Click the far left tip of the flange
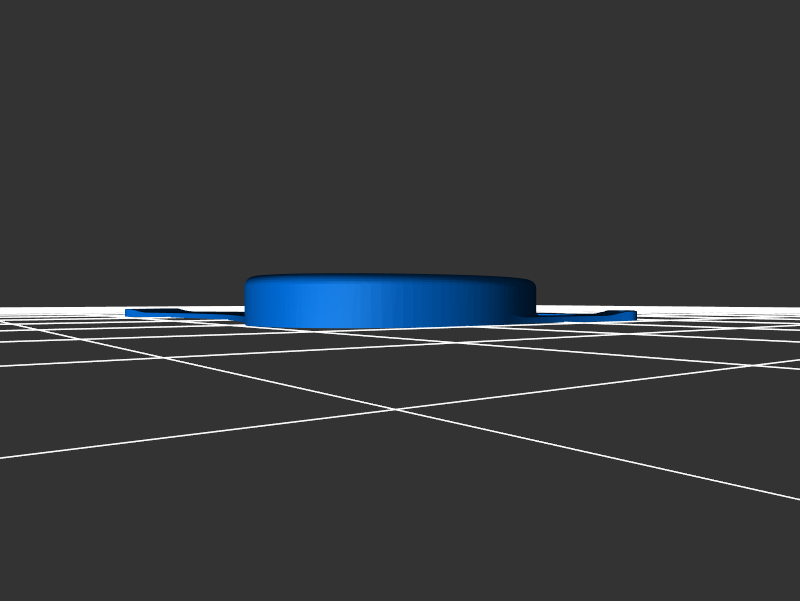 [129, 314]
